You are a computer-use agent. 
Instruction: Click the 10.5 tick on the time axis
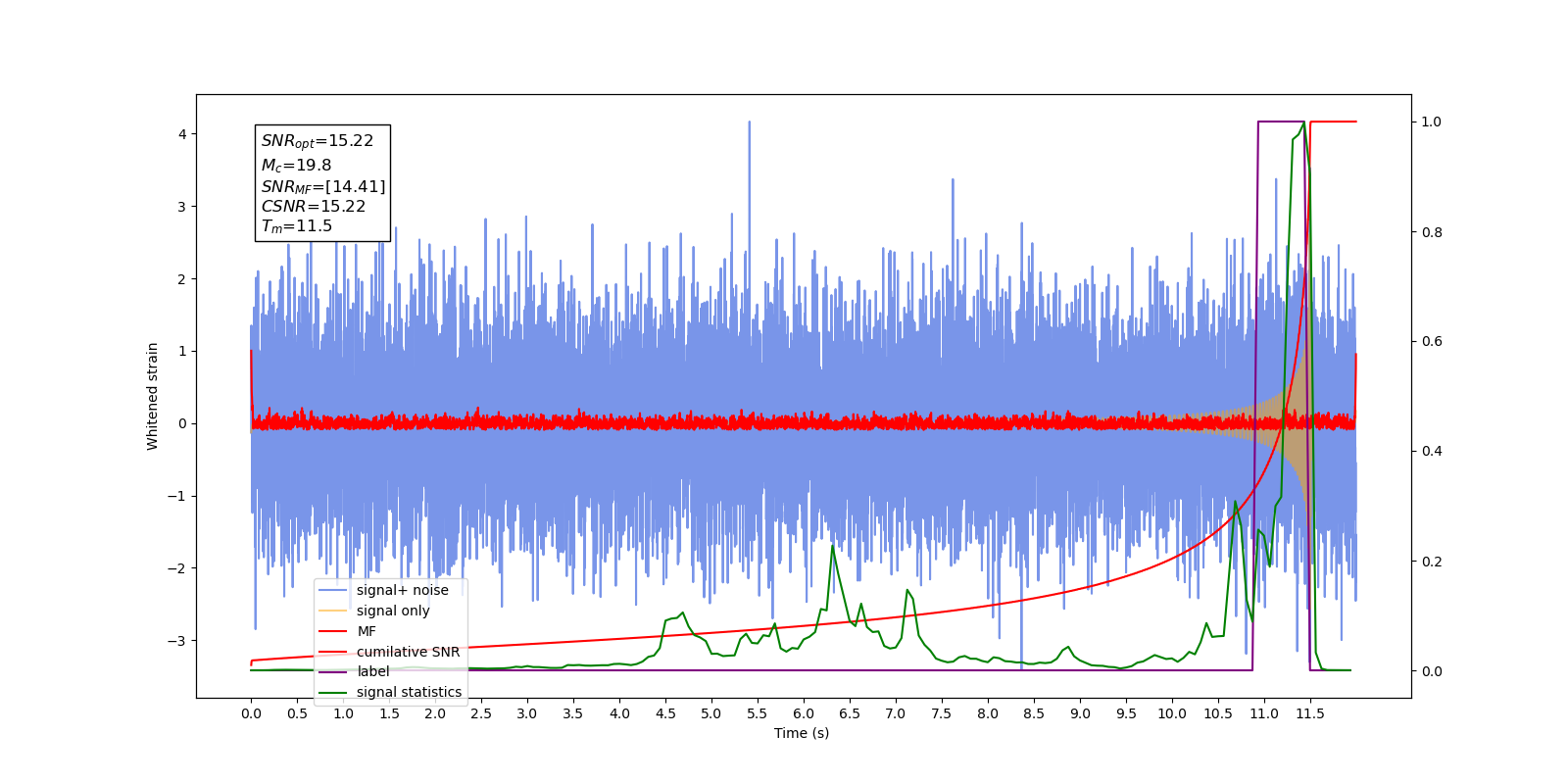[x=1218, y=713]
